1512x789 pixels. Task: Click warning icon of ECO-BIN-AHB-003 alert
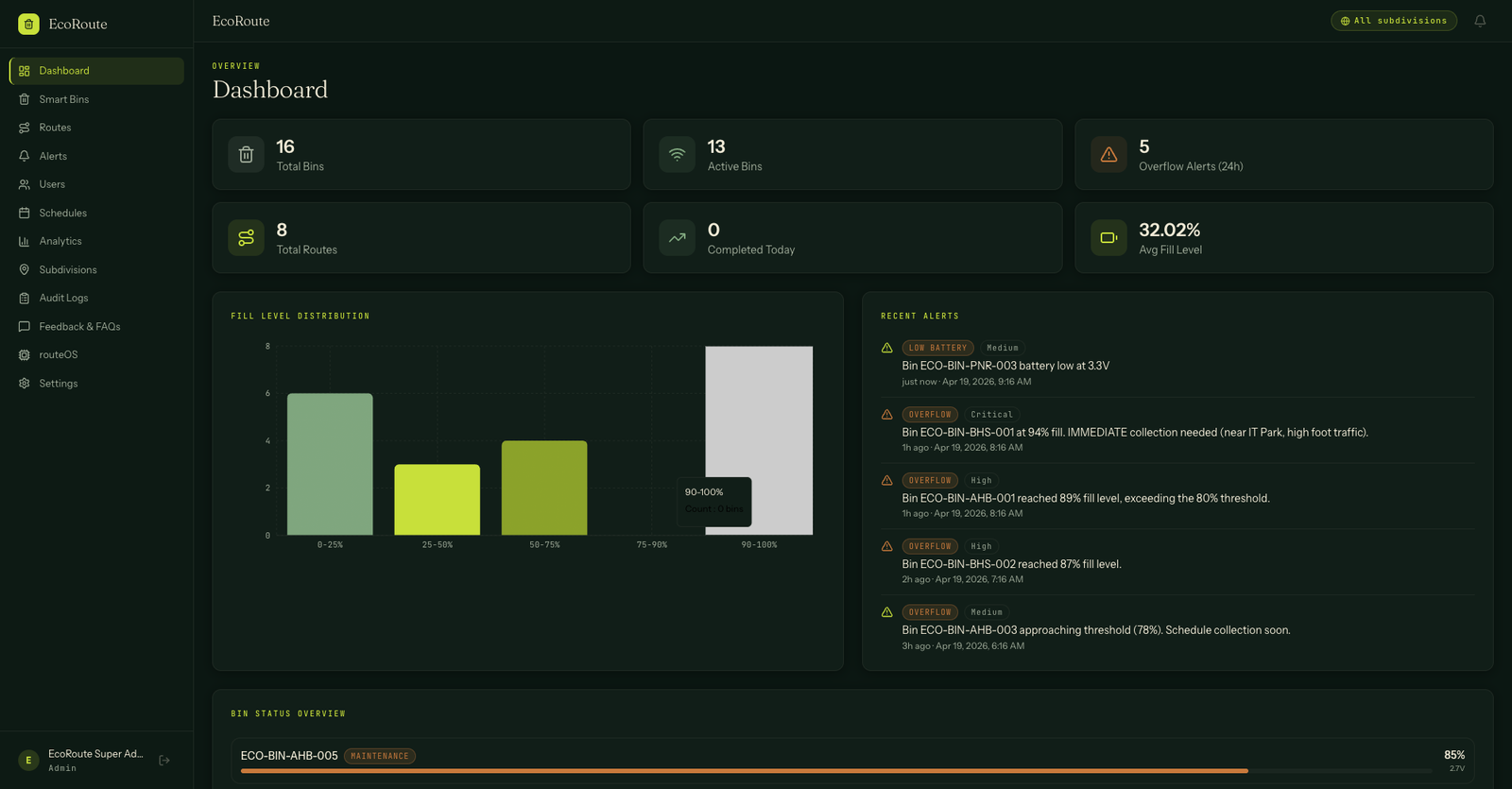click(x=886, y=612)
